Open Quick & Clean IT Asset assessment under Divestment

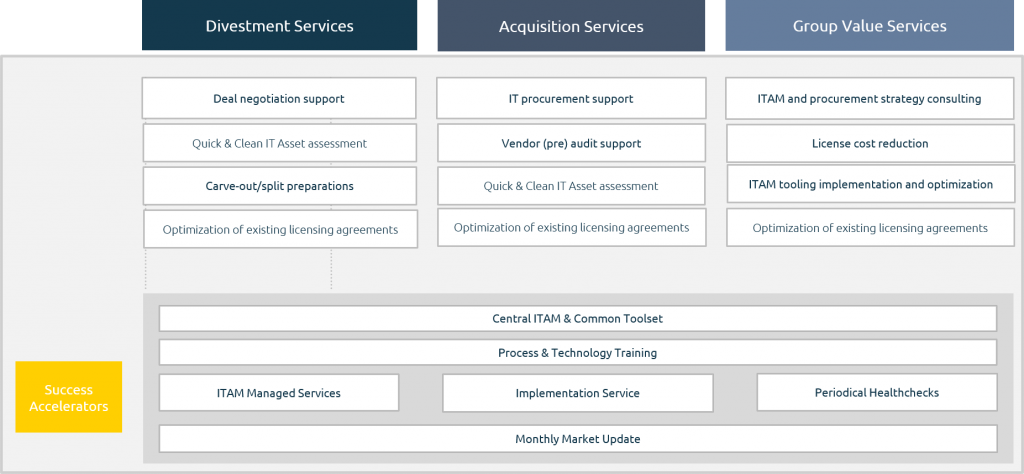(280, 143)
